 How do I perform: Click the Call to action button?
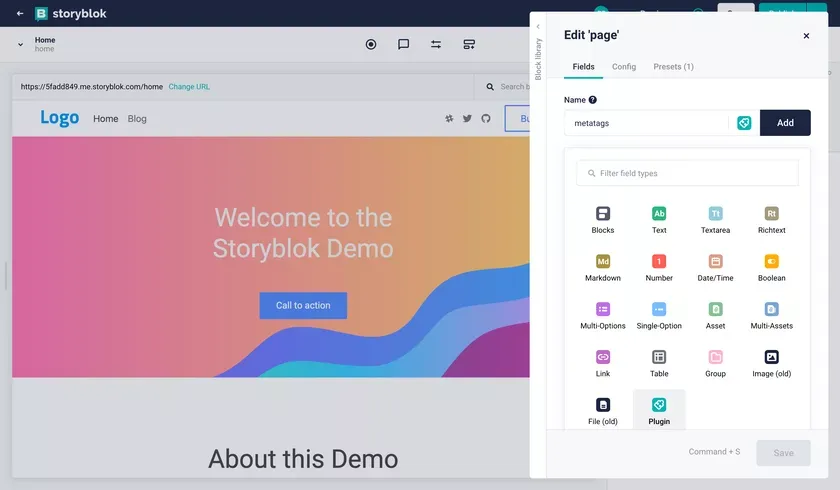tap(303, 305)
